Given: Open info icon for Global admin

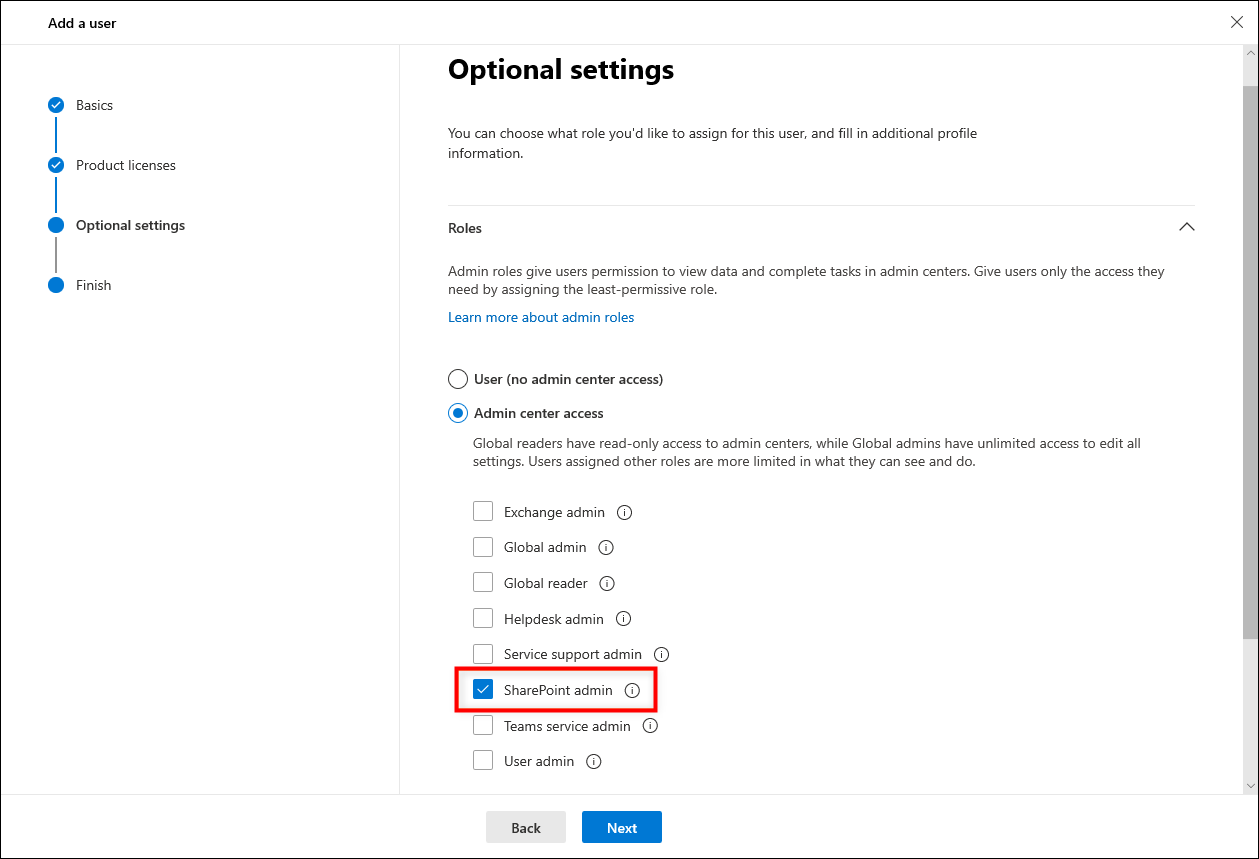Looking at the screenshot, I should [x=606, y=548].
